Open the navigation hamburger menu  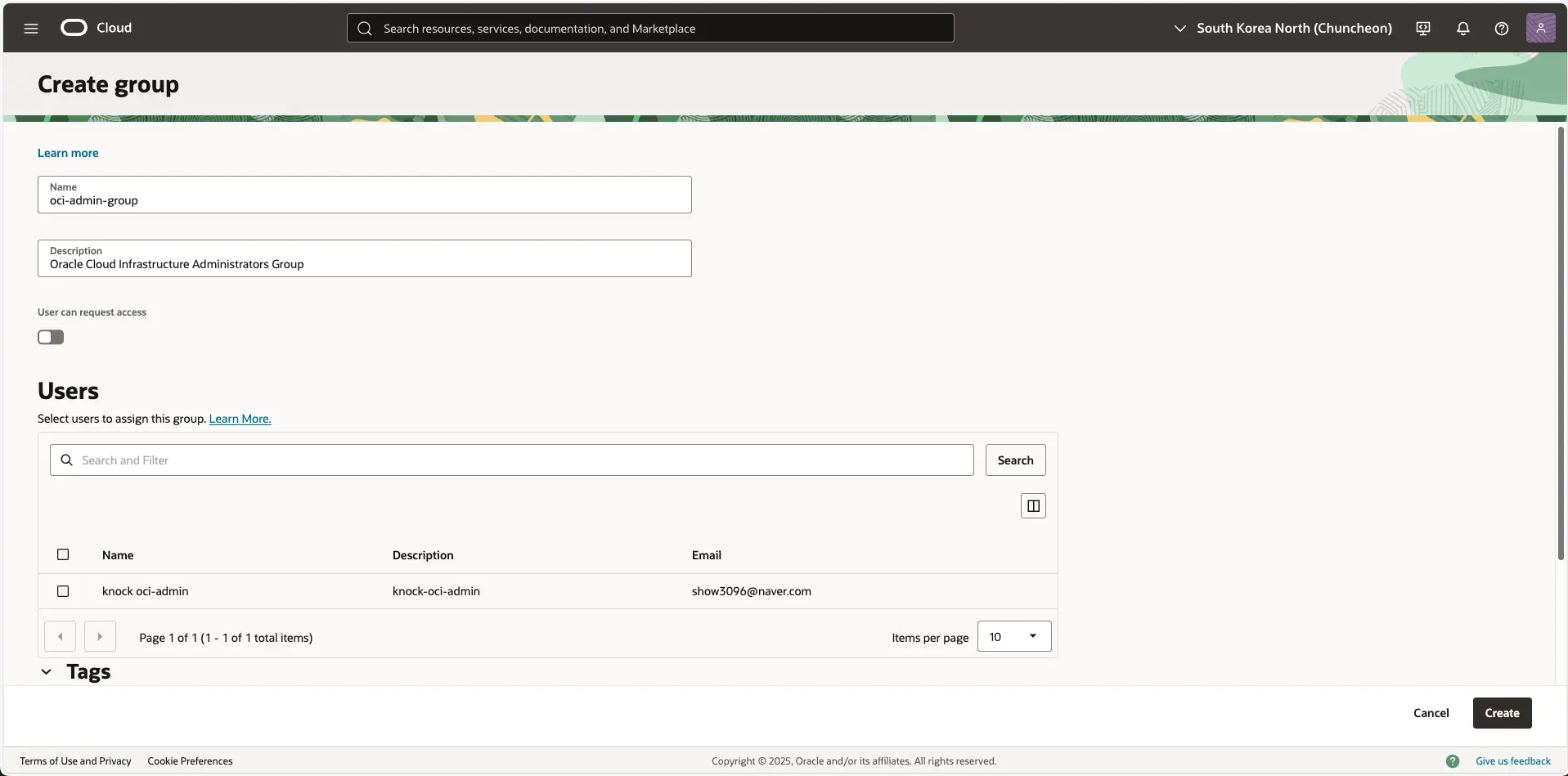[x=30, y=27]
